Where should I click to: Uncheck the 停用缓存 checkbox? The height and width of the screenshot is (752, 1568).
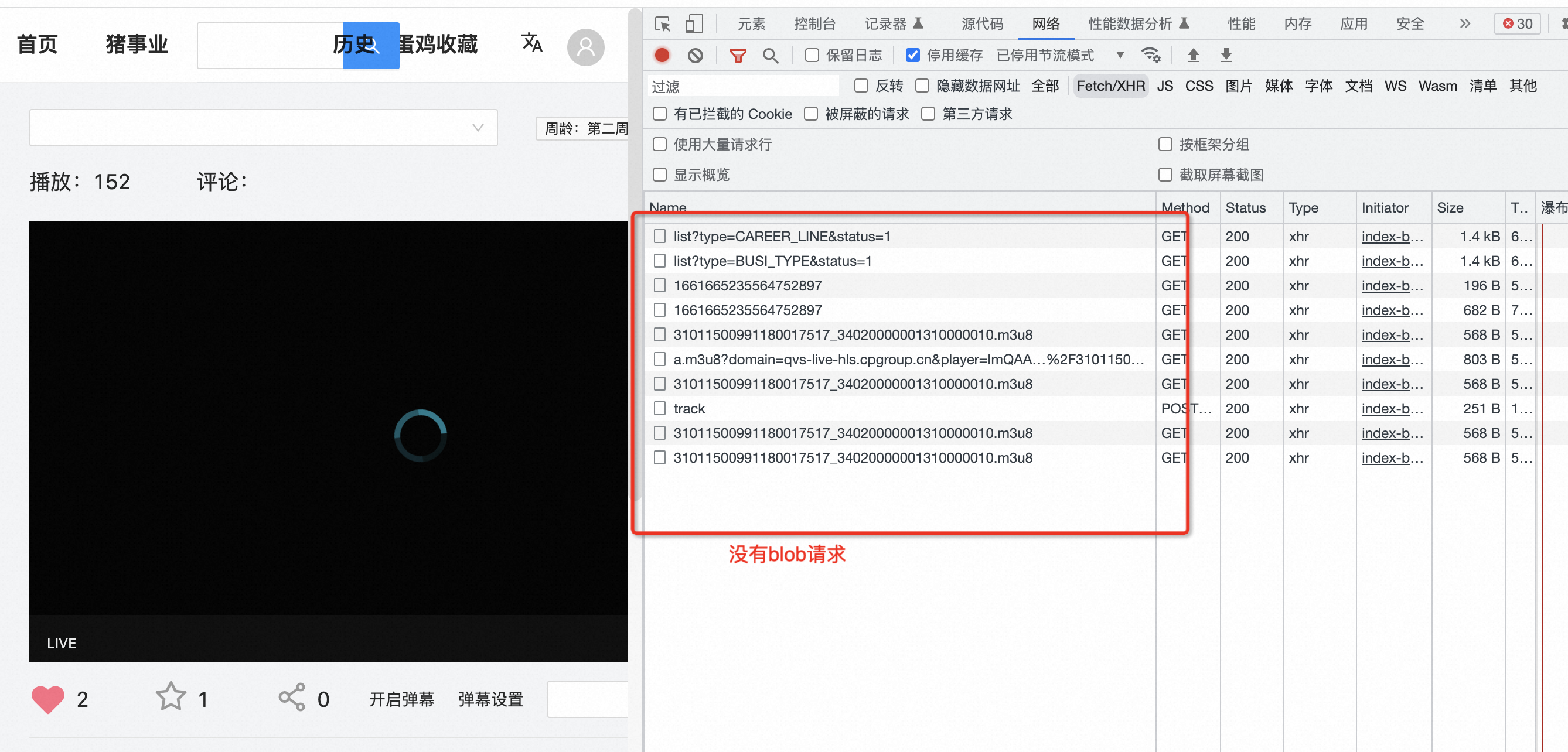point(912,56)
